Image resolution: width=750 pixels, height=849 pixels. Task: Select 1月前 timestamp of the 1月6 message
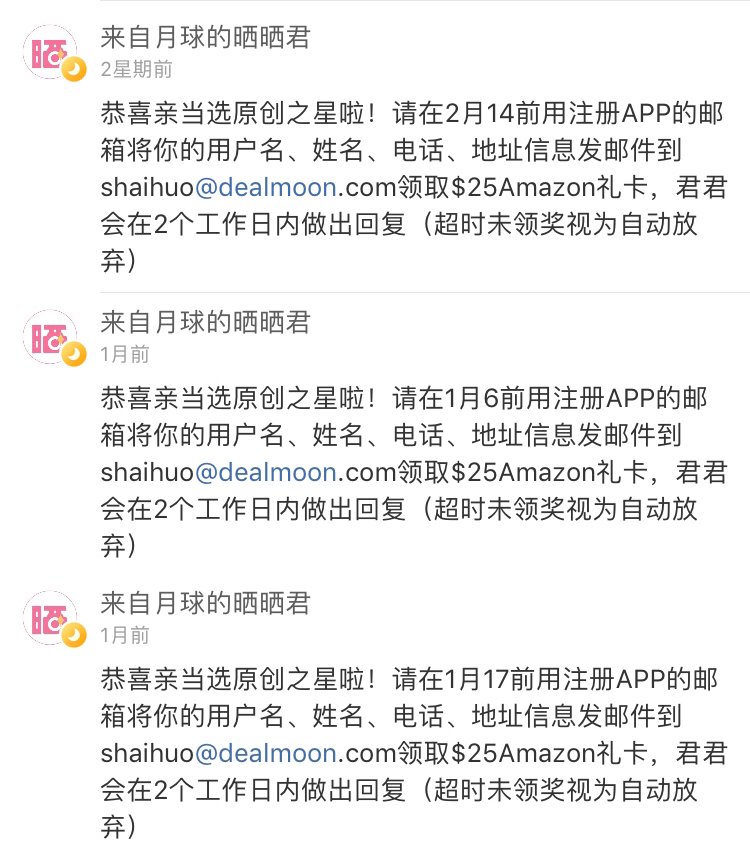coord(125,354)
